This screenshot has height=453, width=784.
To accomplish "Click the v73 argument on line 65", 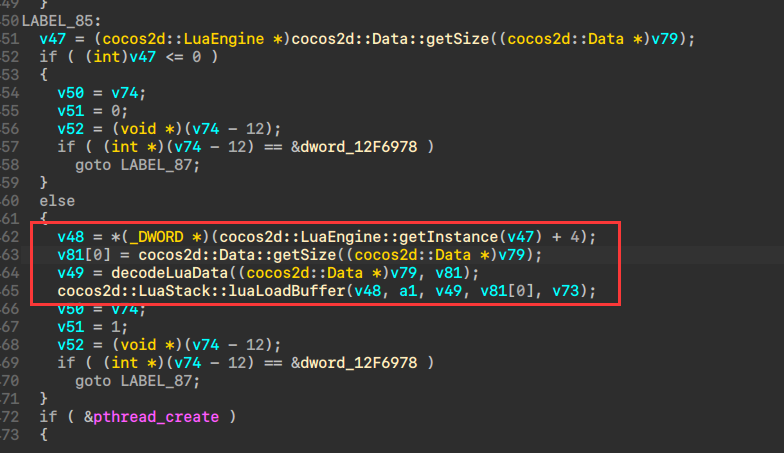I will 566,291.
